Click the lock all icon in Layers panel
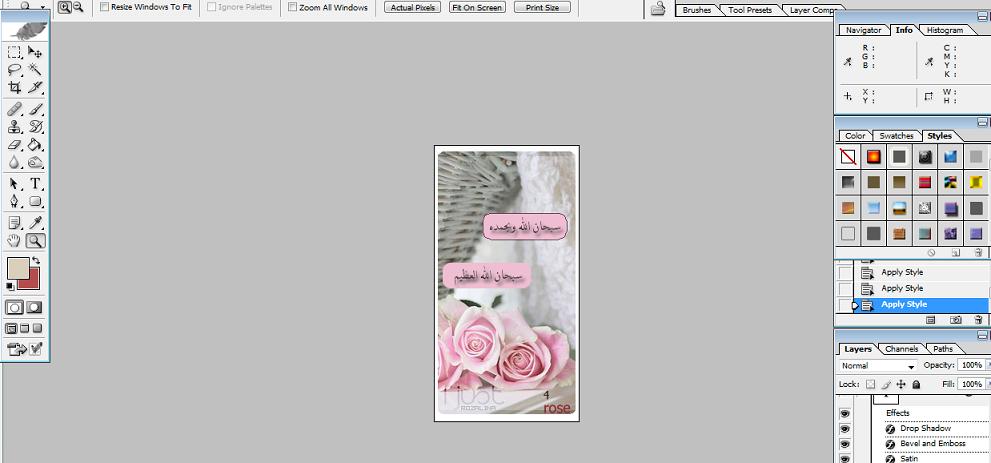The image size is (991, 463). point(916,384)
